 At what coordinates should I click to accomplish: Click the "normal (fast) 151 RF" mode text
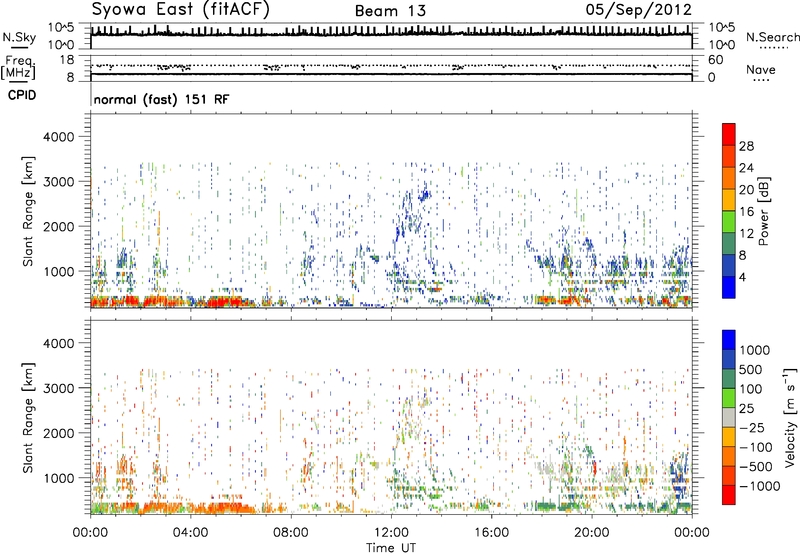pyautogui.click(x=162, y=99)
